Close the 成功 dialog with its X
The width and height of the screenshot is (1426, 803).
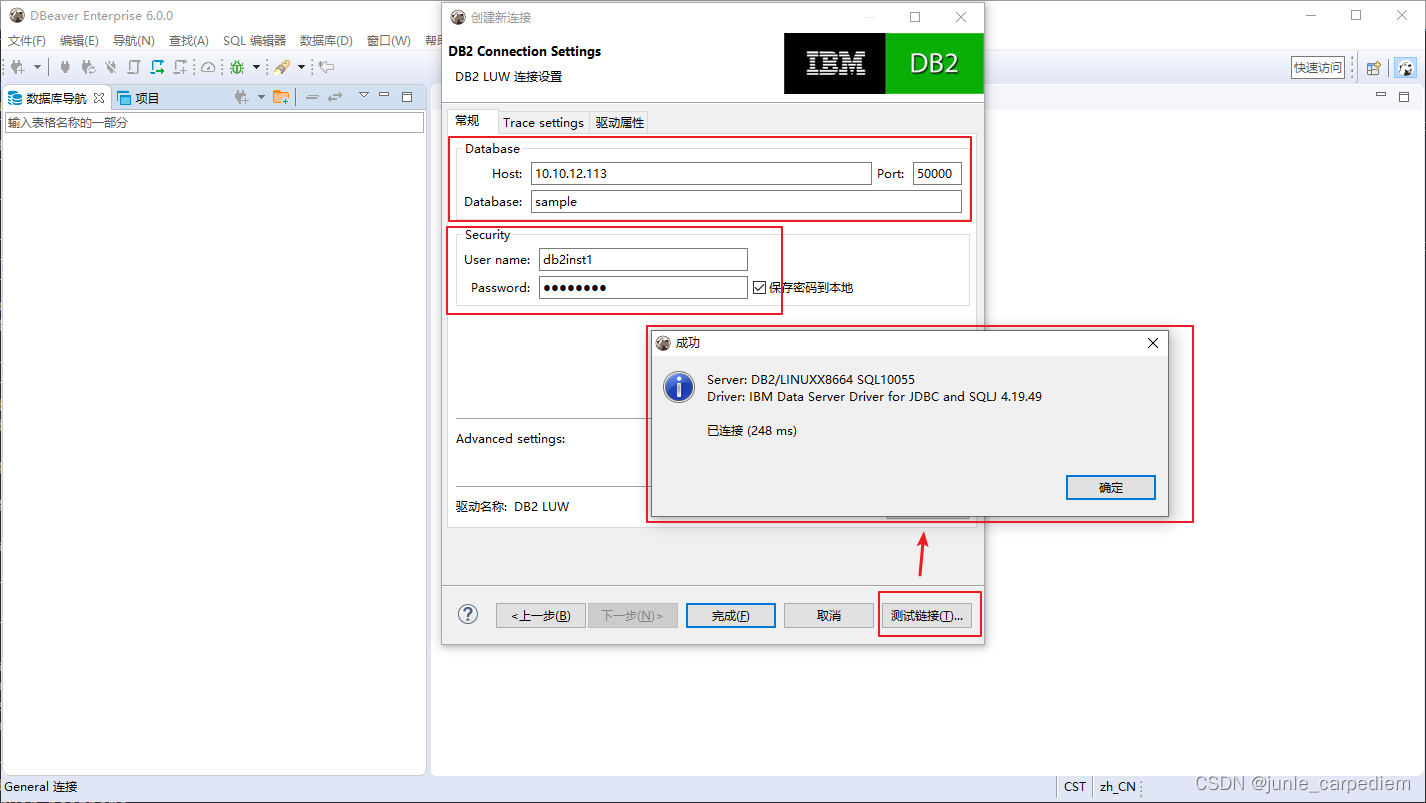(x=1153, y=342)
